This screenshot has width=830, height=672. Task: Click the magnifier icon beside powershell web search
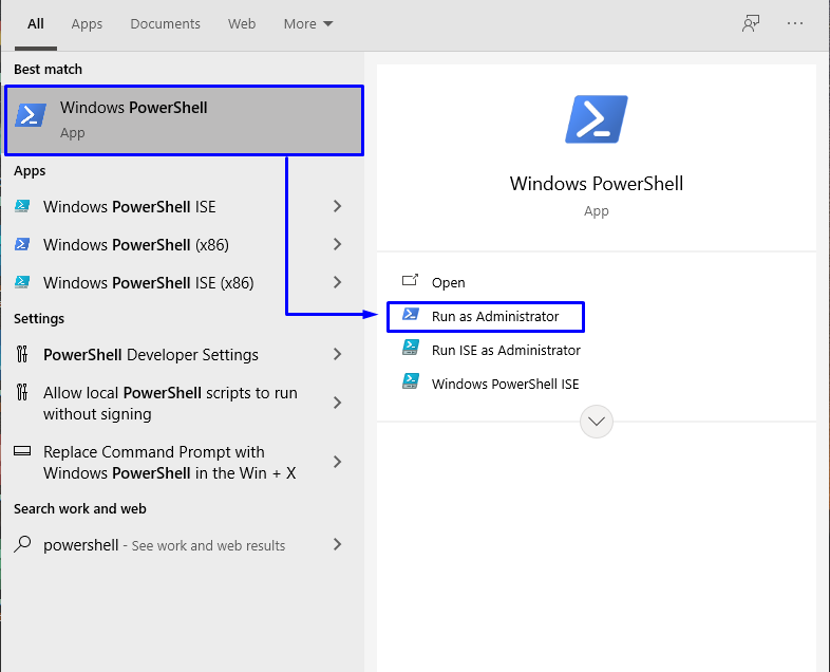pyautogui.click(x=22, y=544)
